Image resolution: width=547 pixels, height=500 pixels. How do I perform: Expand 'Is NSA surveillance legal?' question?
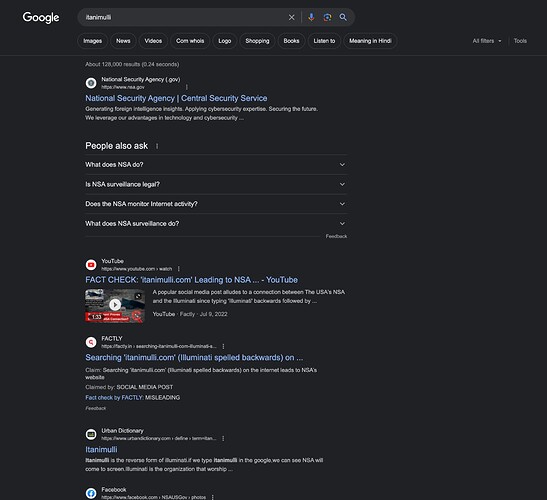pos(216,184)
